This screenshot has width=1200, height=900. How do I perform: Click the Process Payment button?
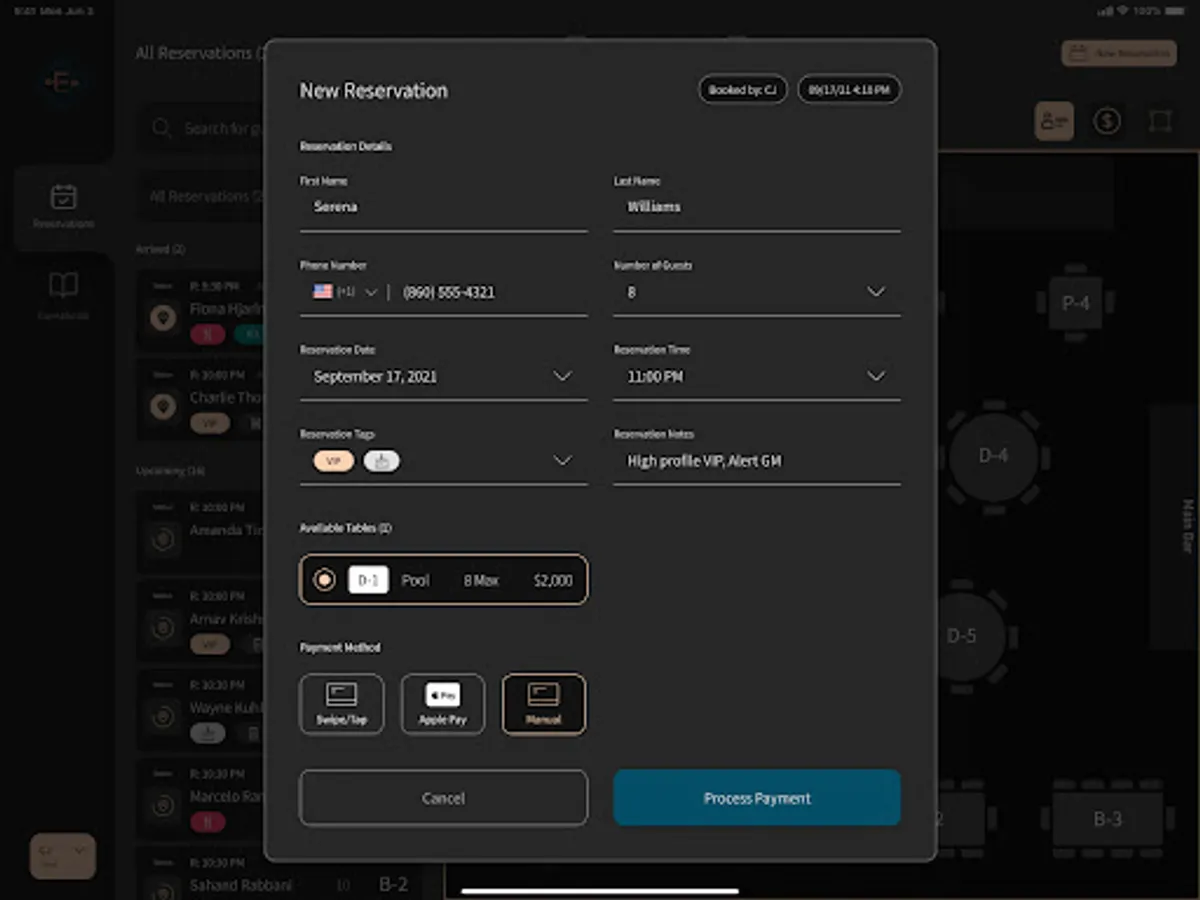coord(757,798)
